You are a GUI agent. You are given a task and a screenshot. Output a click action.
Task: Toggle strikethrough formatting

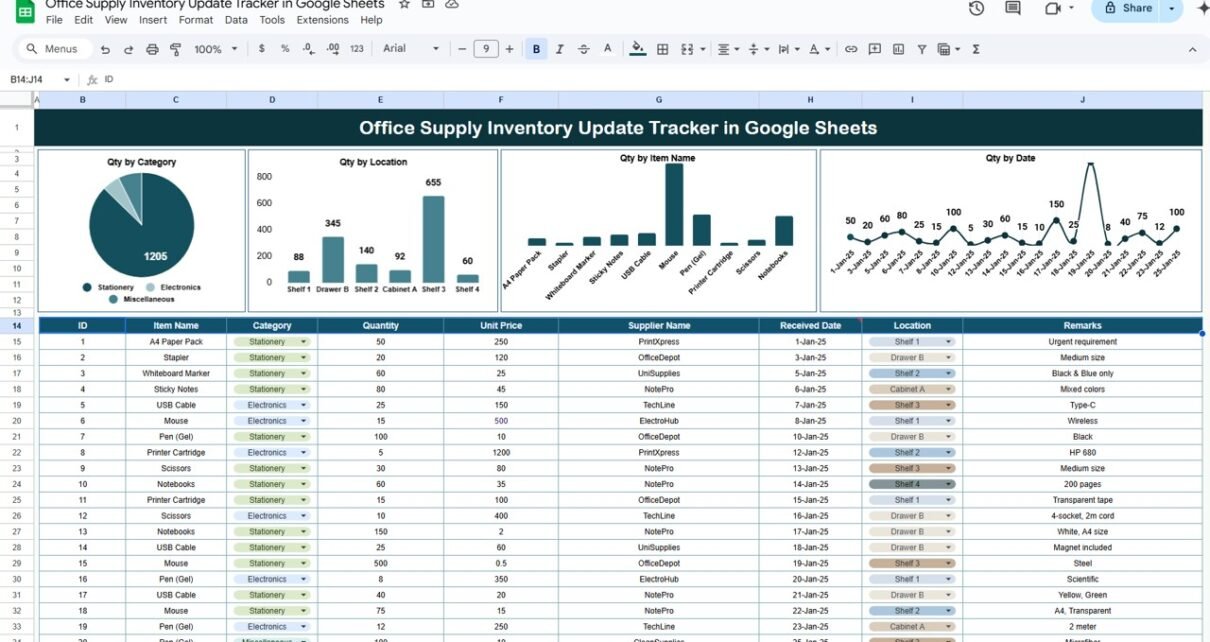coord(583,49)
